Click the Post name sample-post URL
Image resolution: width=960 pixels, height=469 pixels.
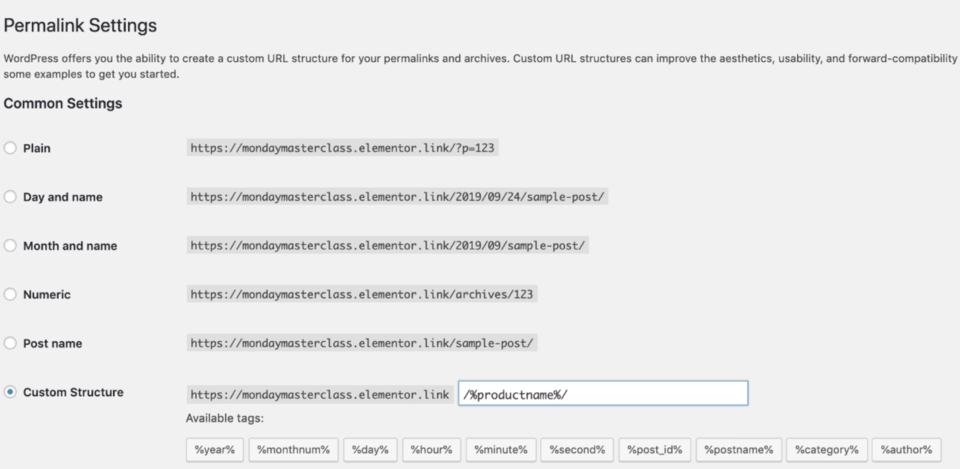(363, 343)
